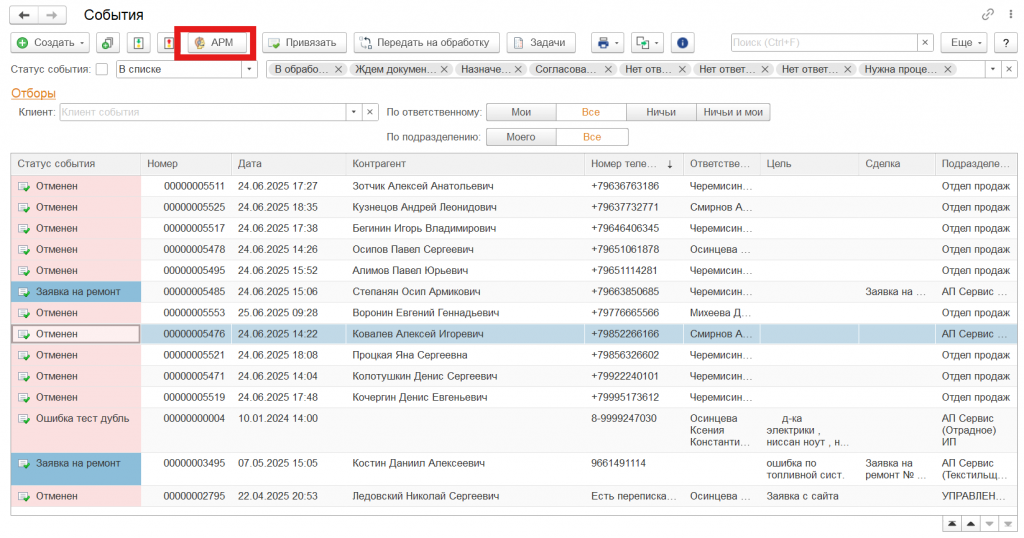Open the 'Еще' menu

tap(965, 43)
